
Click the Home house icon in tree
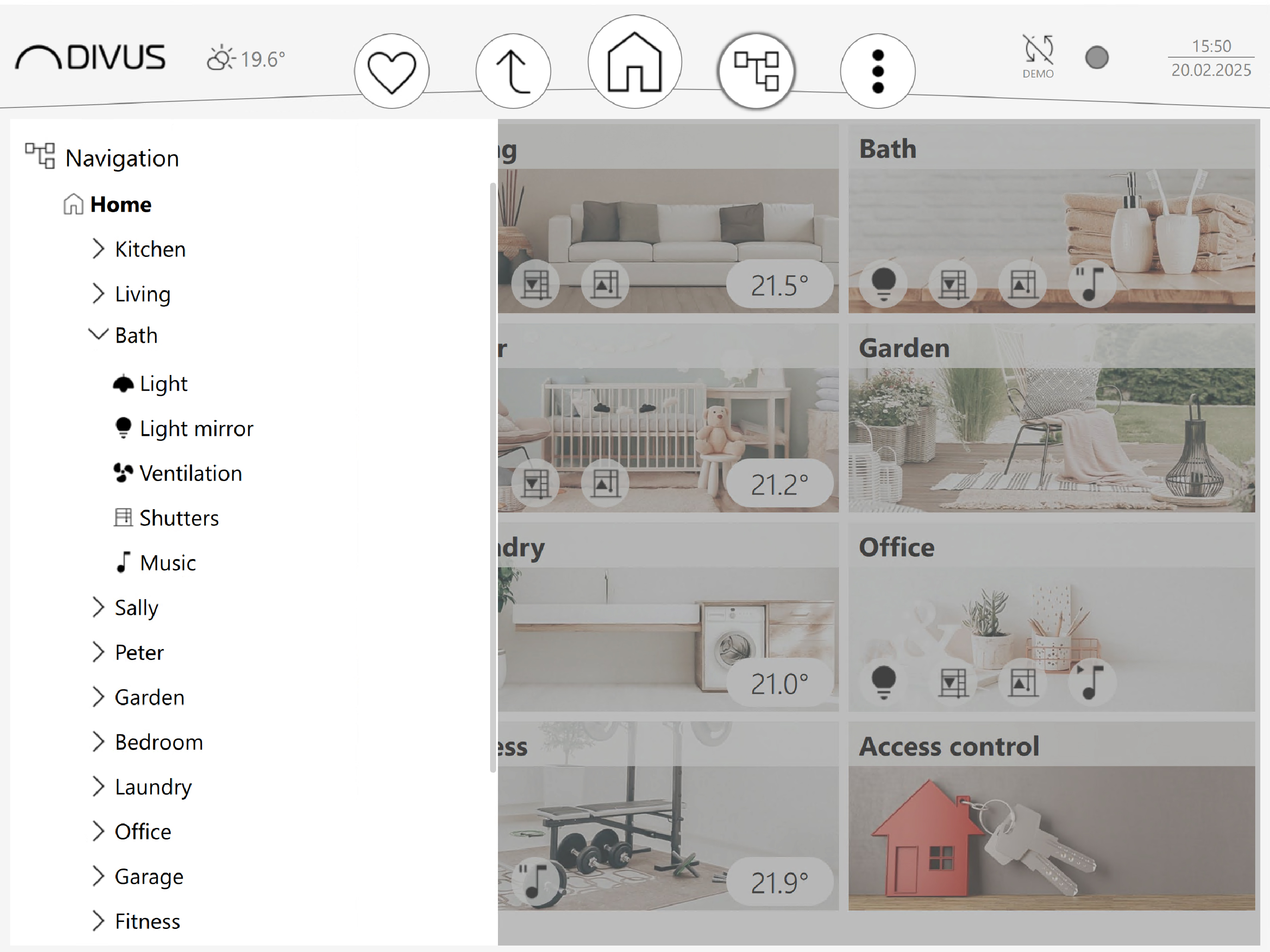coord(73,204)
